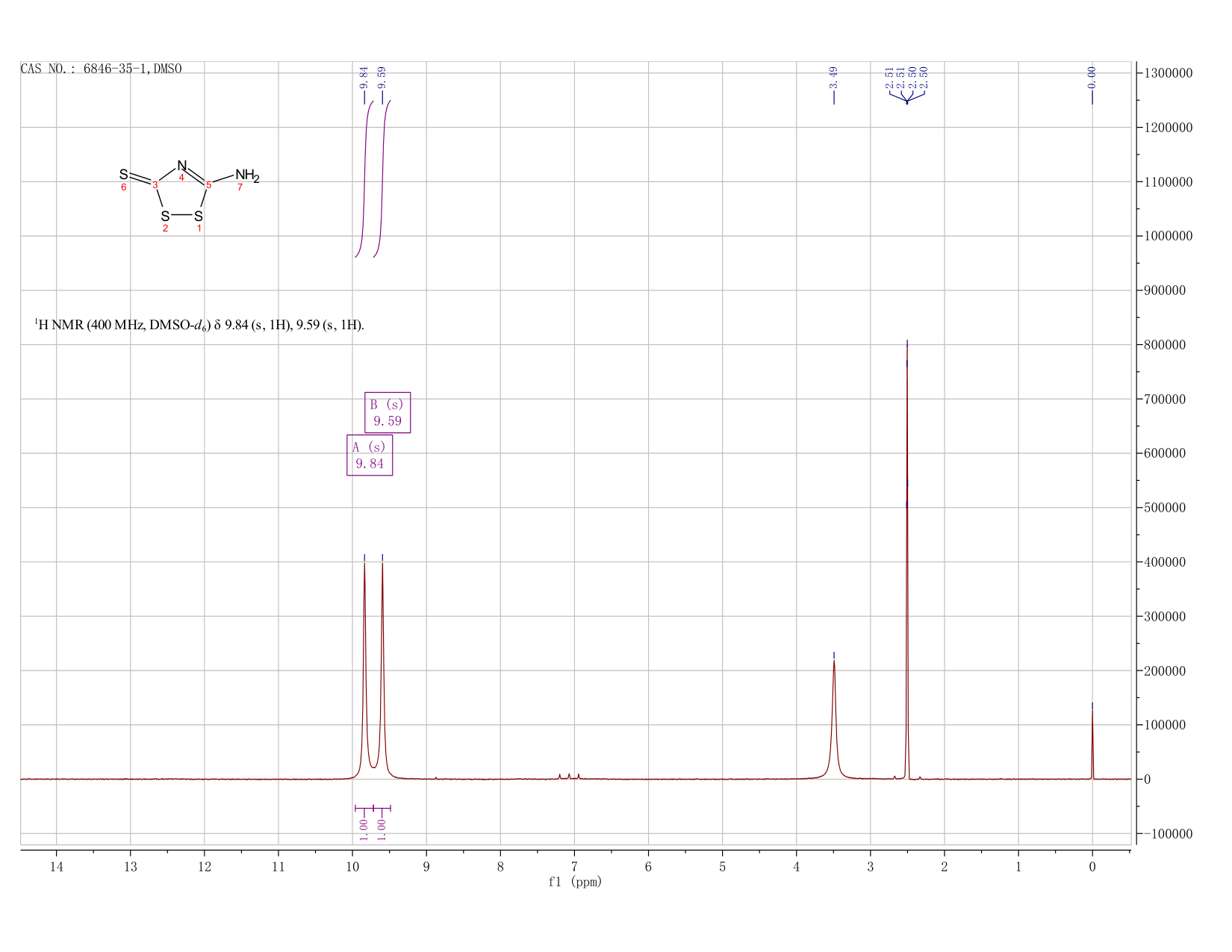
Task: Click the NH2 group in the structure
Action: point(247,176)
